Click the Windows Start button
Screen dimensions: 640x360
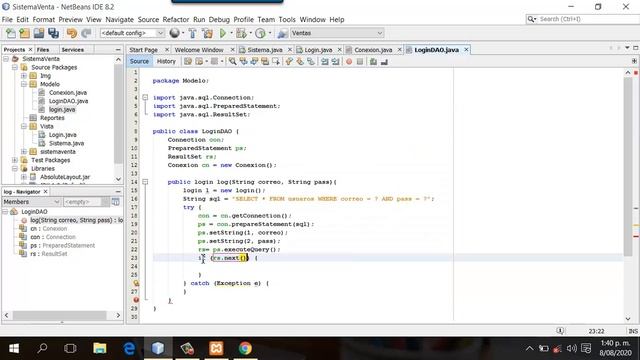click(13, 348)
